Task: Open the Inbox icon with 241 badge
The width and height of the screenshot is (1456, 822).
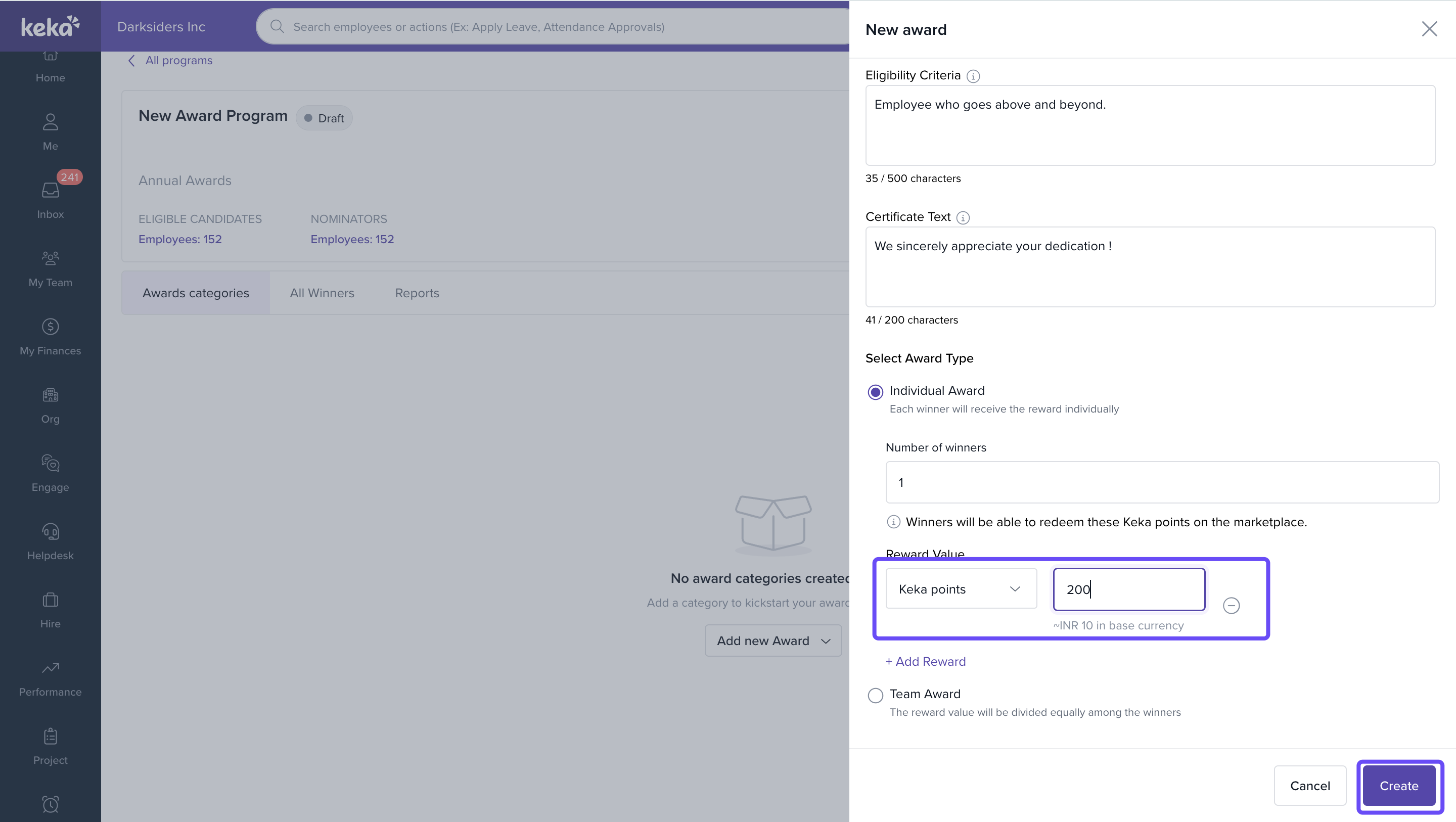Action: coord(51,191)
